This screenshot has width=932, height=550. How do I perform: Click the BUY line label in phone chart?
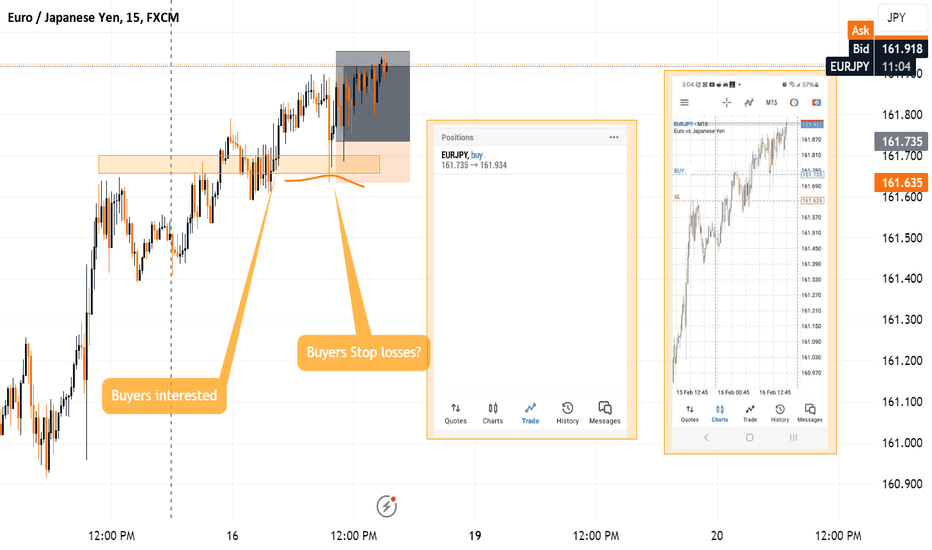(679, 171)
